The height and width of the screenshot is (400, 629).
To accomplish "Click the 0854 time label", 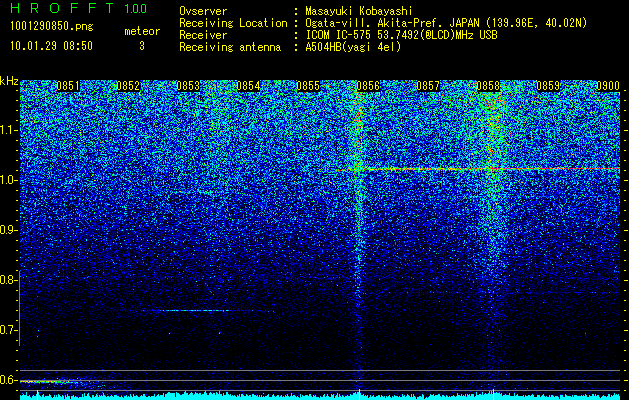I will (248, 86).
